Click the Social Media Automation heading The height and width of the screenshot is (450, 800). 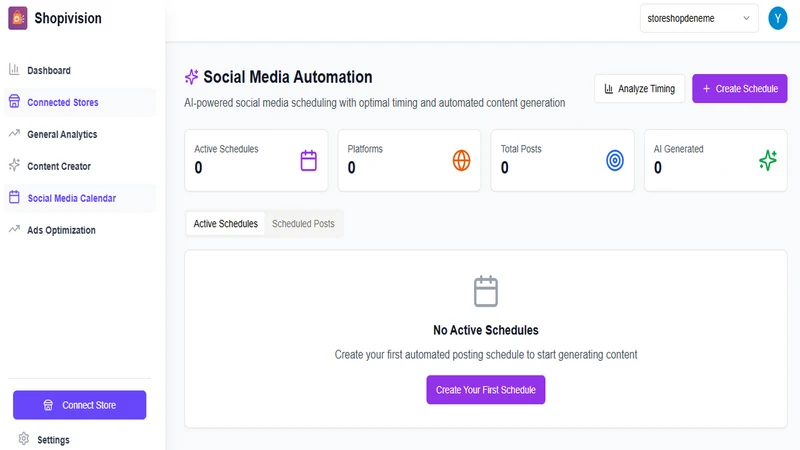point(288,77)
